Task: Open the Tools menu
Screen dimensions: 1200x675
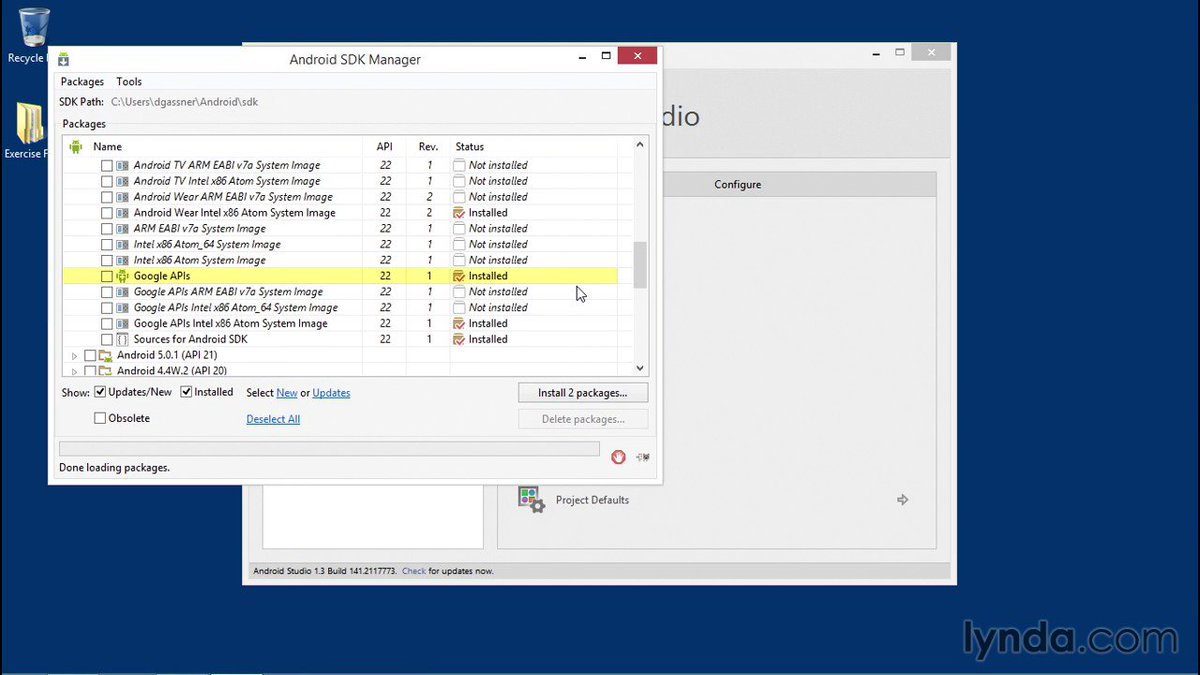Action: point(129,82)
